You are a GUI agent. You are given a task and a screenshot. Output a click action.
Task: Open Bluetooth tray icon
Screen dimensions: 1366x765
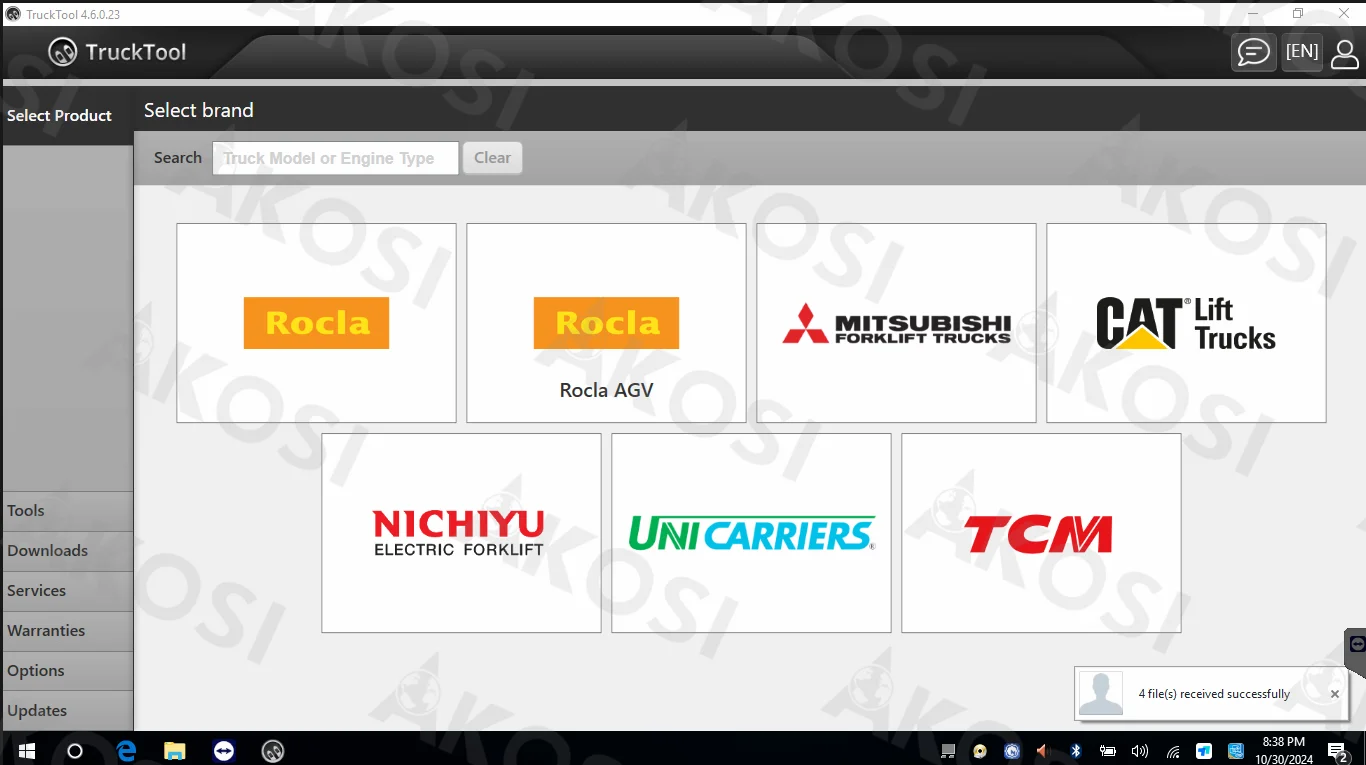click(x=1076, y=751)
